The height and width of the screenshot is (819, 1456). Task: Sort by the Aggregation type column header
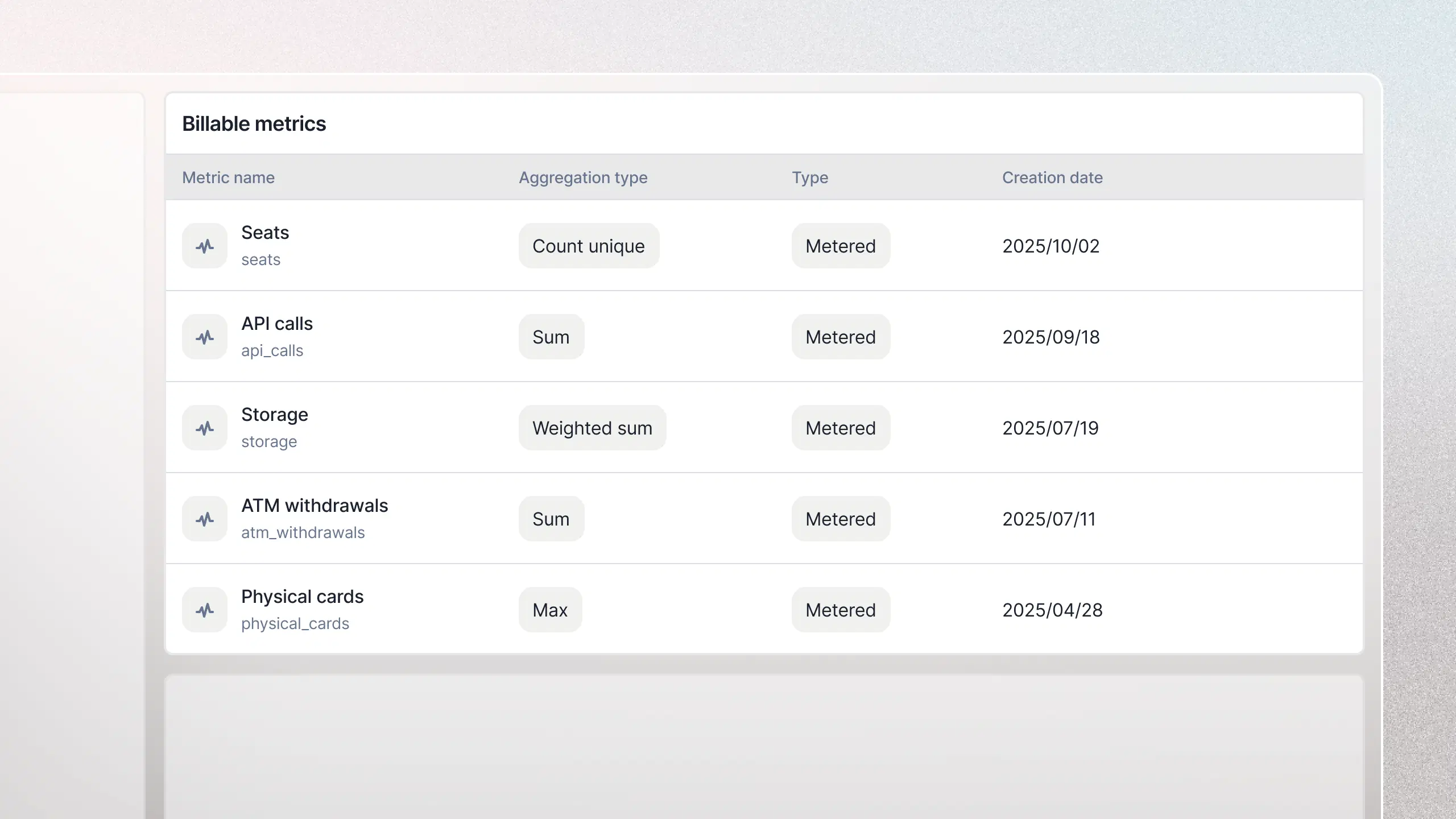(x=583, y=177)
